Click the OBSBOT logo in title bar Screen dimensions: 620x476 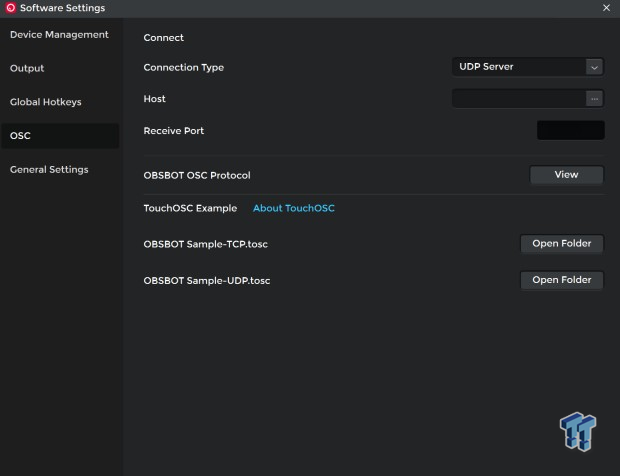[10, 8]
